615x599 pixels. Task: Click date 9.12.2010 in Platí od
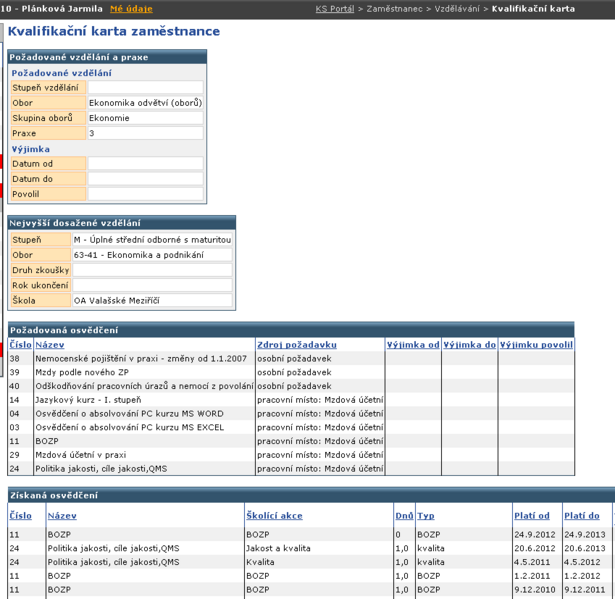[x=535, y=589]
